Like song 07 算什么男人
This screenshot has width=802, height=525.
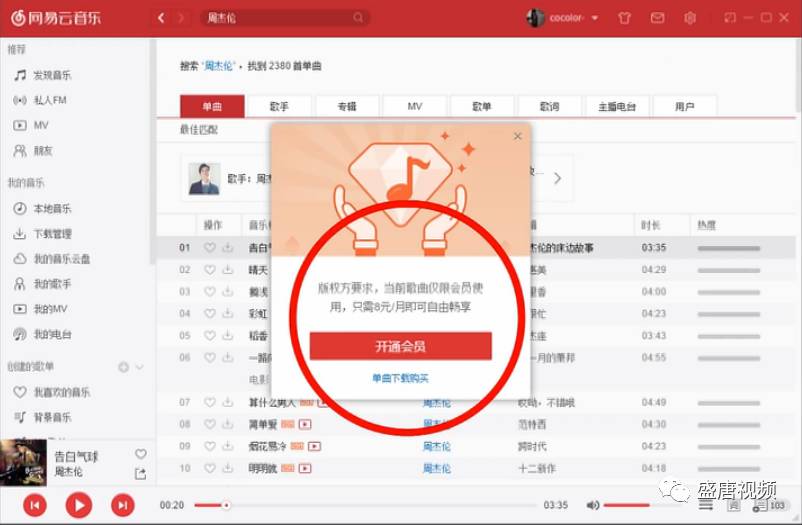click(x=210, y=402)
